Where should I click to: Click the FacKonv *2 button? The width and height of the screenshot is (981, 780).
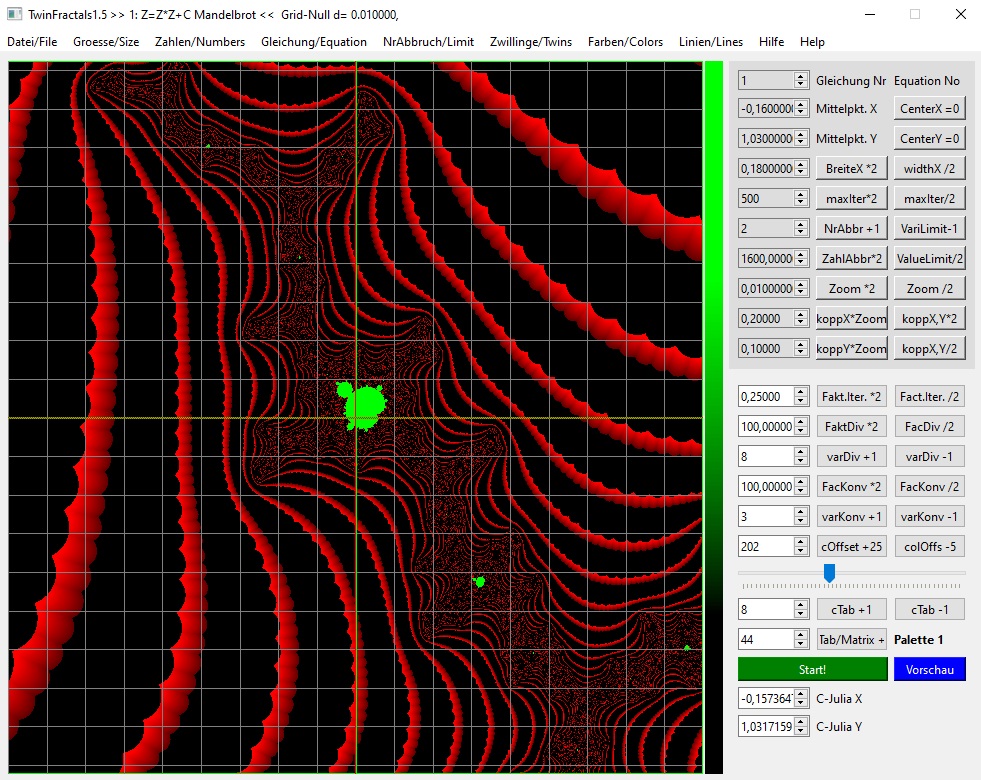851,487
